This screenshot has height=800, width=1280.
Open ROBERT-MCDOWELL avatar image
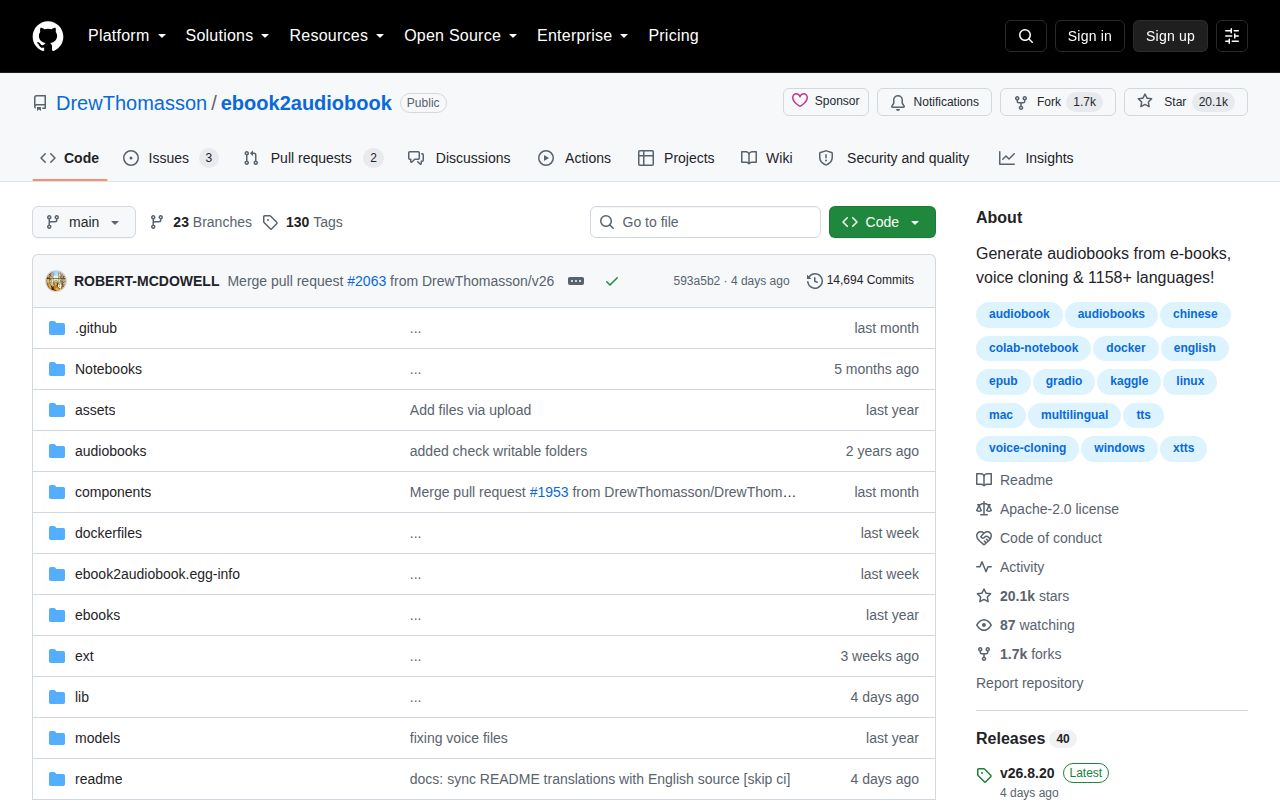[x=56, y=281]
